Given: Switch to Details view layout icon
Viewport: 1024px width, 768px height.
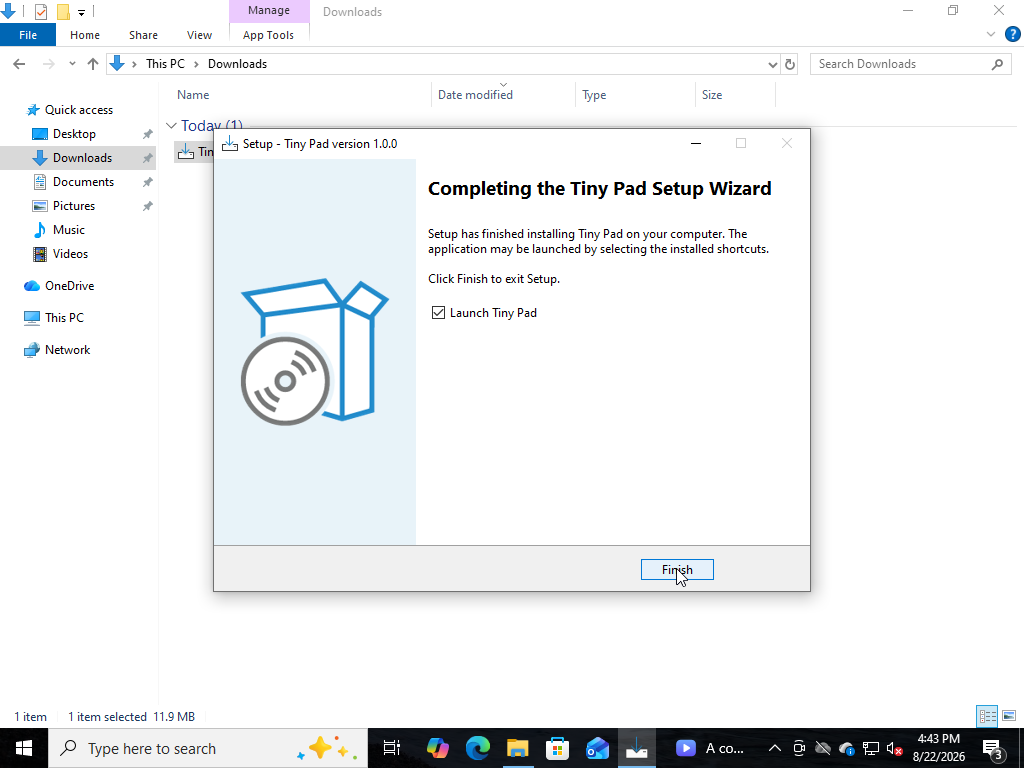Looking at the screenshot, I should pos(987,716).
